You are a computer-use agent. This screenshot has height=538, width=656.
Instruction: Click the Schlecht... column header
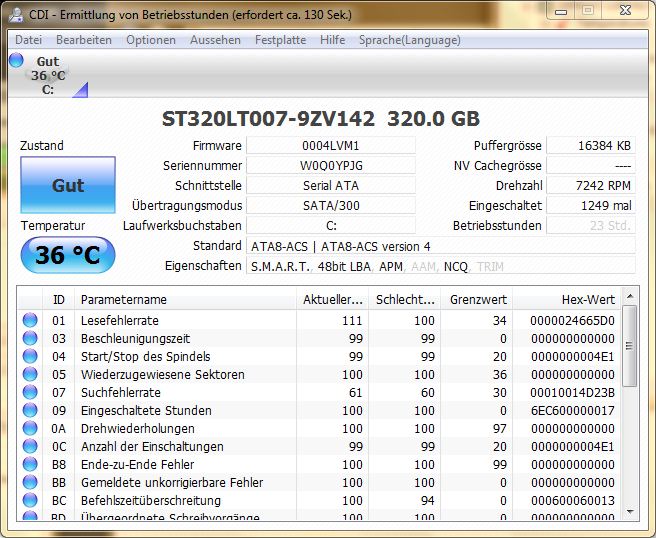405,300
